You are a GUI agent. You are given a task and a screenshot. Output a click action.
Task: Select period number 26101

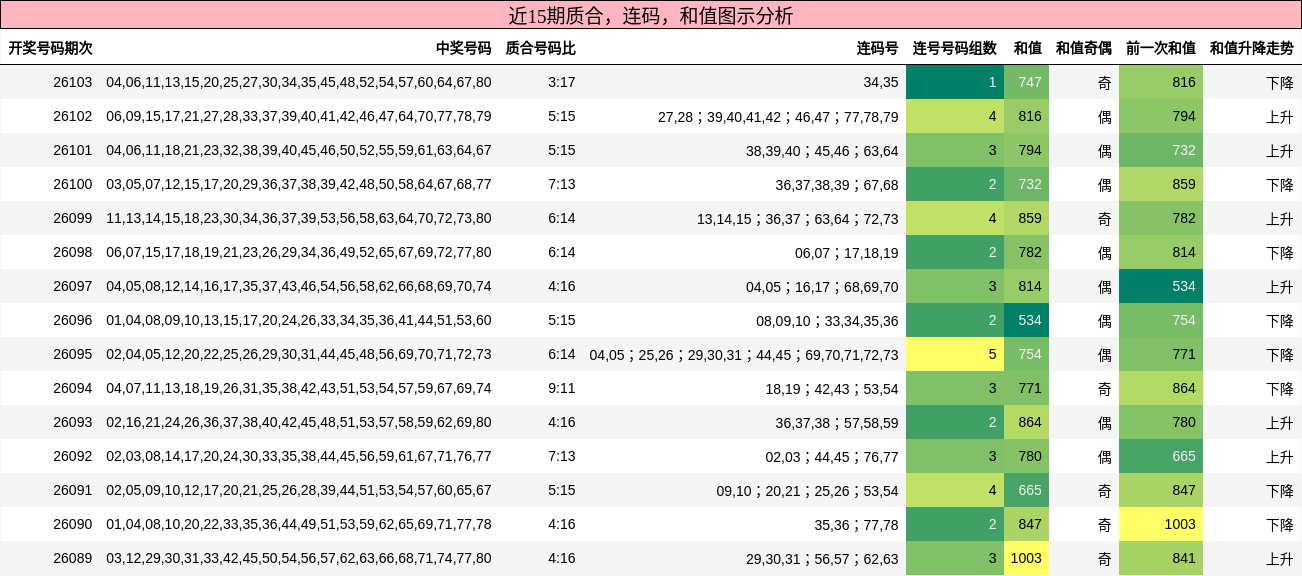[72, 150]
